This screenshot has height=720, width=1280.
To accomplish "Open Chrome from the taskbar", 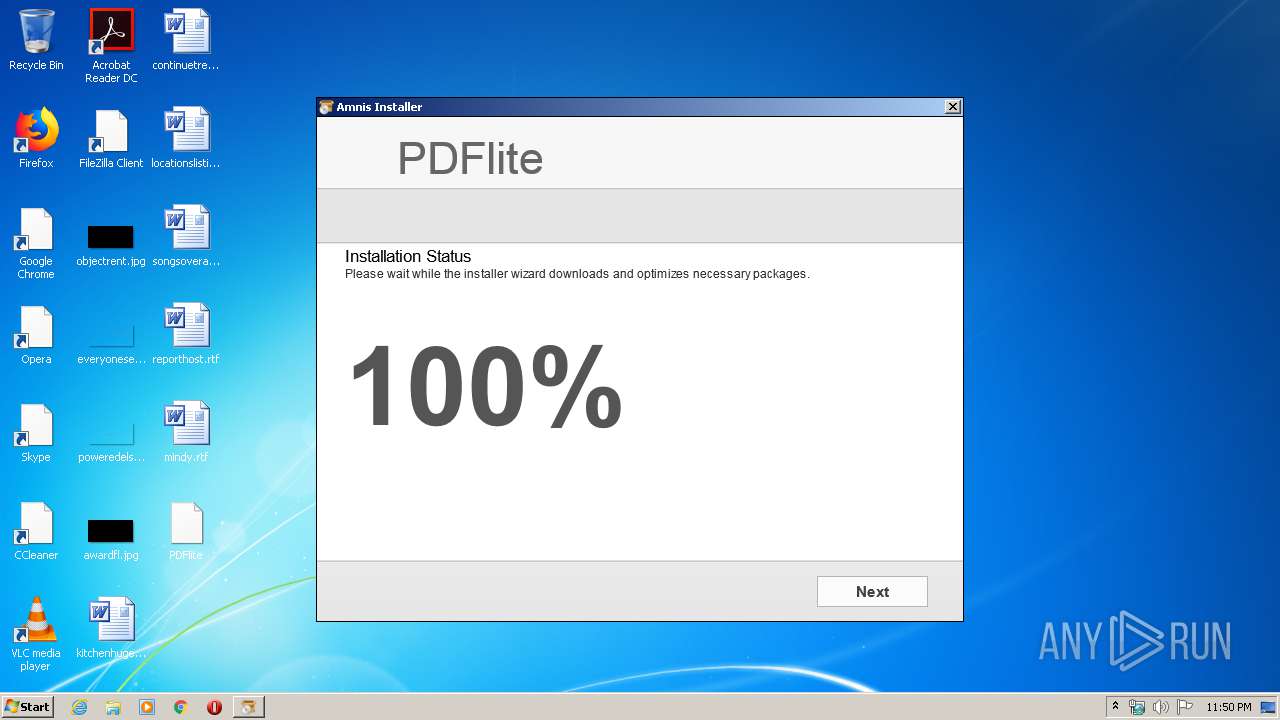I will 181,707.
